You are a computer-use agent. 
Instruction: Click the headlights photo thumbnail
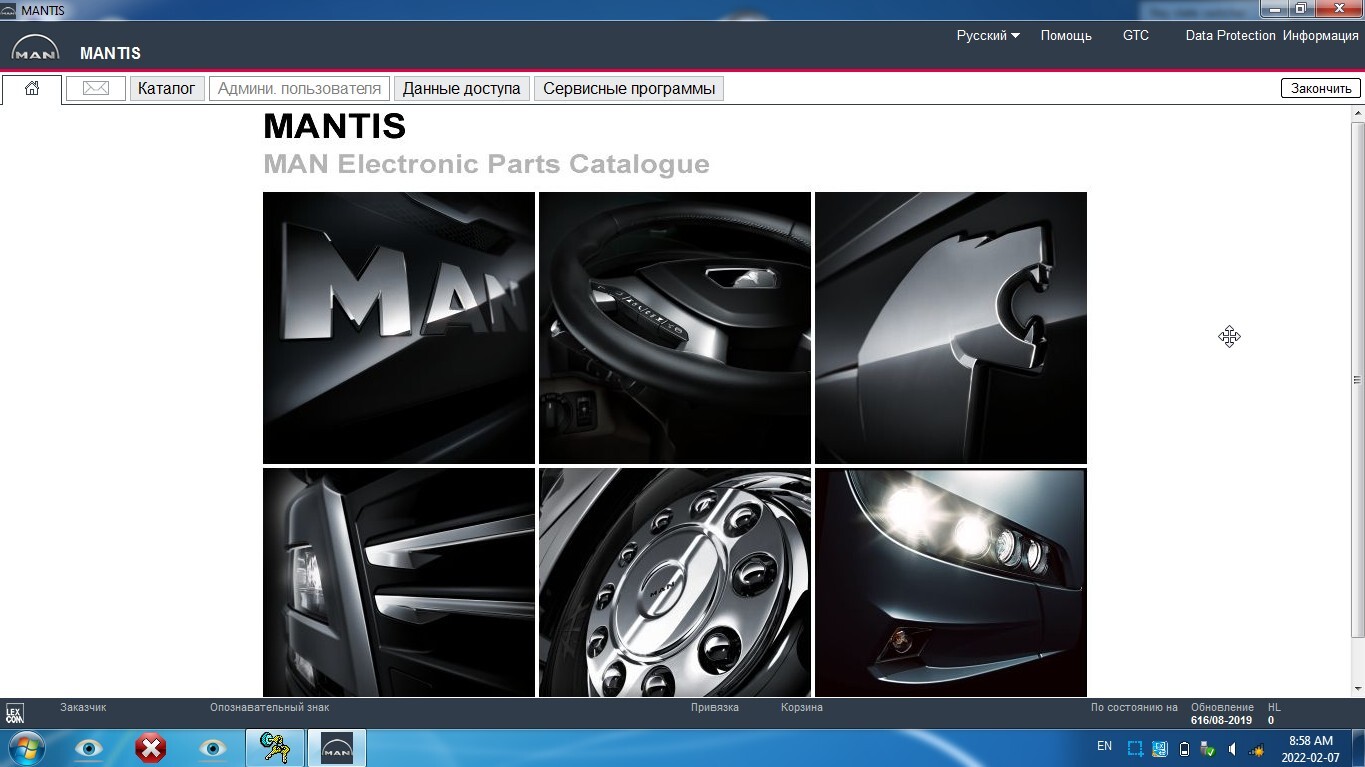pyautogui.click(x=951, y=582)
